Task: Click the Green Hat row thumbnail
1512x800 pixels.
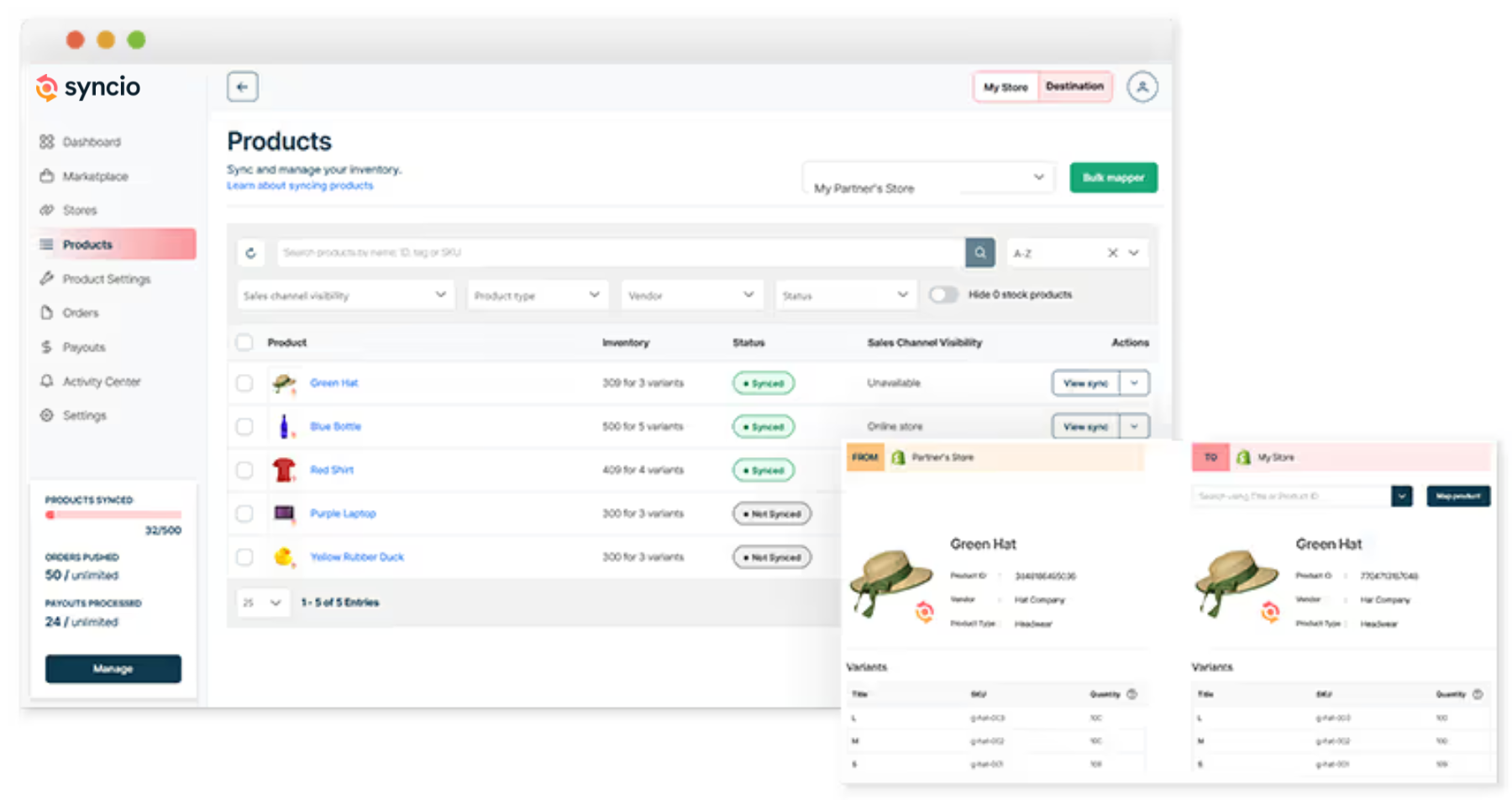Action: (x=284, y=383)
